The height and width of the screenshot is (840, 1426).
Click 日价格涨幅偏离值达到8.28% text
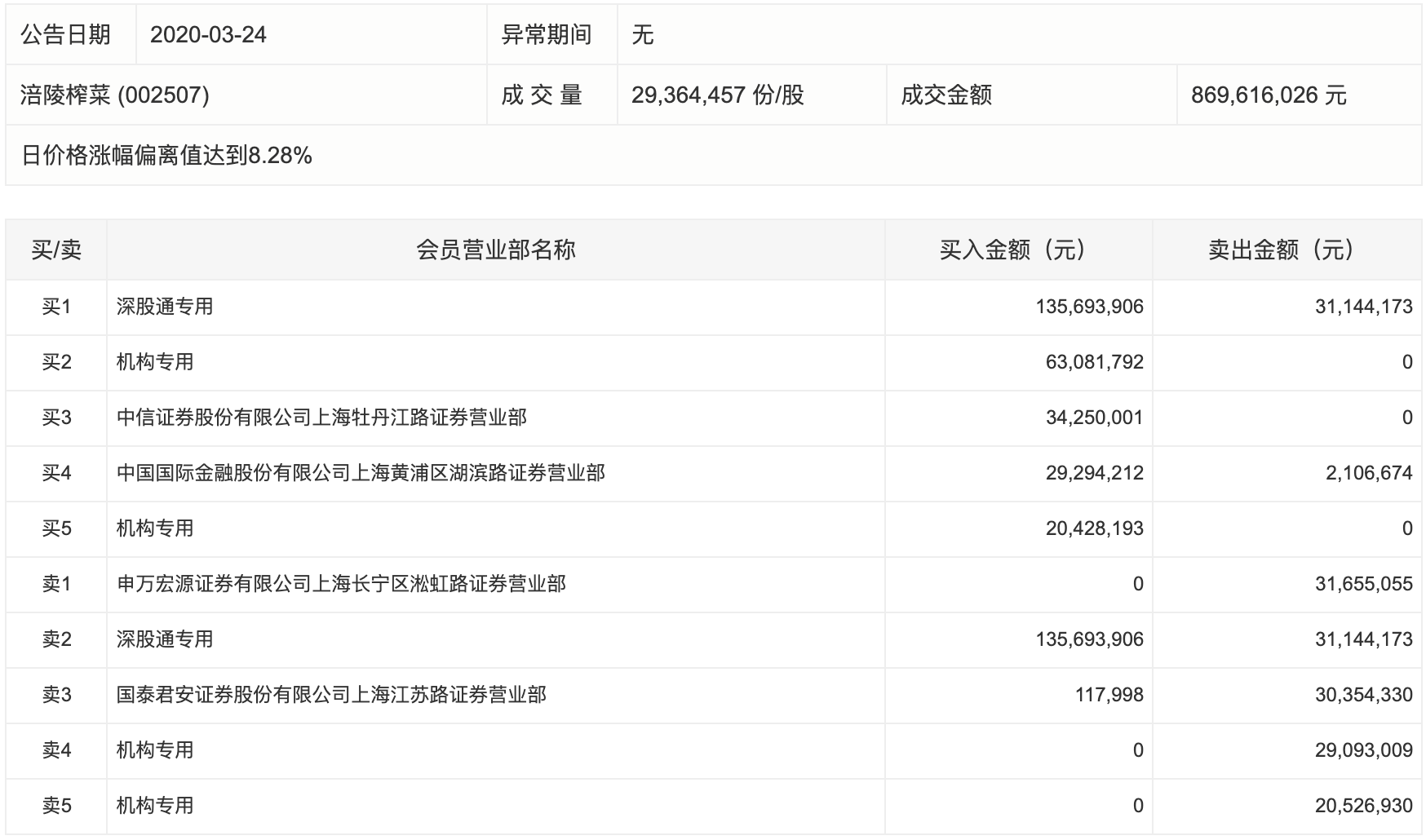click(166, 156)
